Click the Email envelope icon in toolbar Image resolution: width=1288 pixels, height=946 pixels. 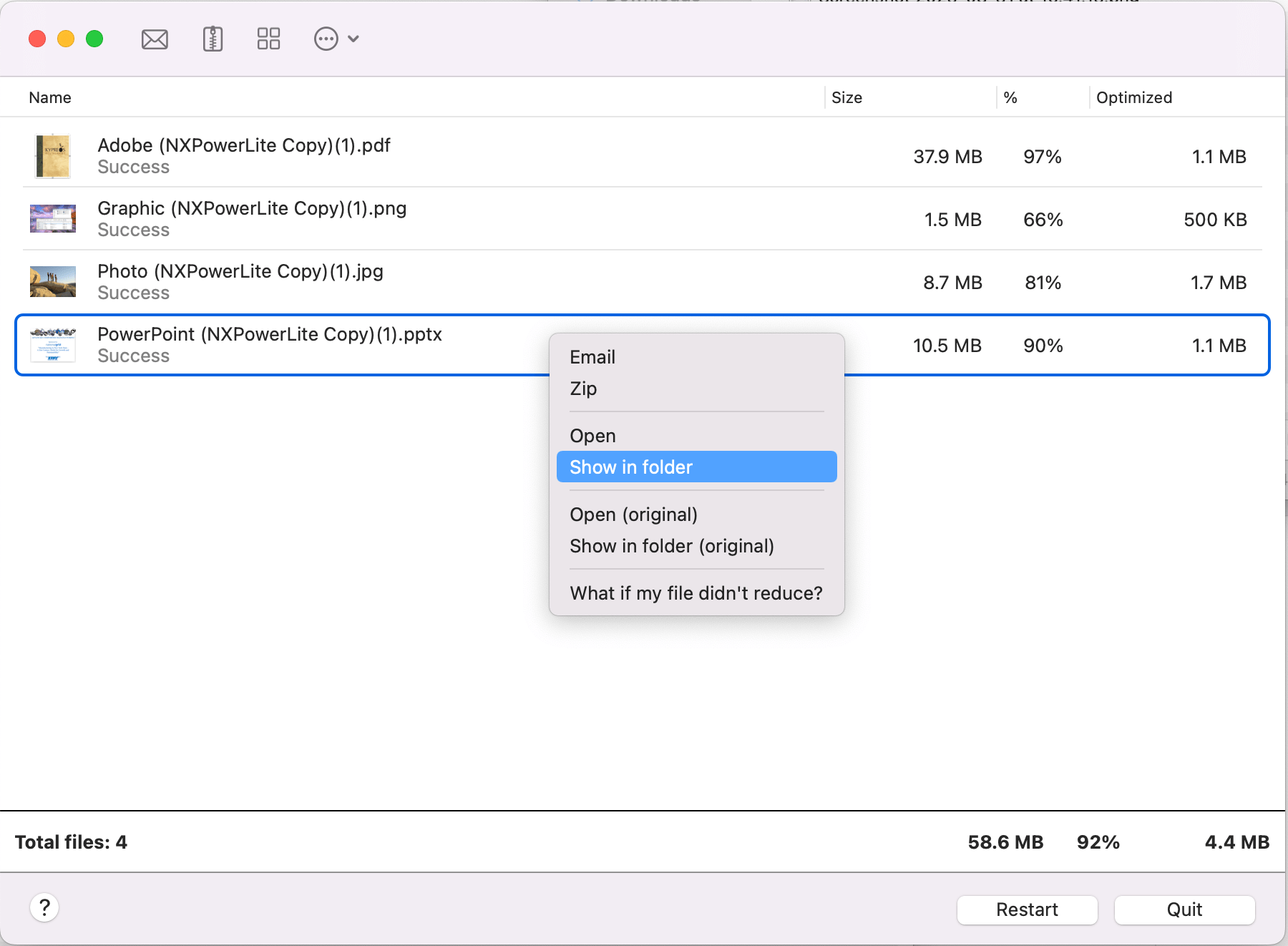coord(154,39)
